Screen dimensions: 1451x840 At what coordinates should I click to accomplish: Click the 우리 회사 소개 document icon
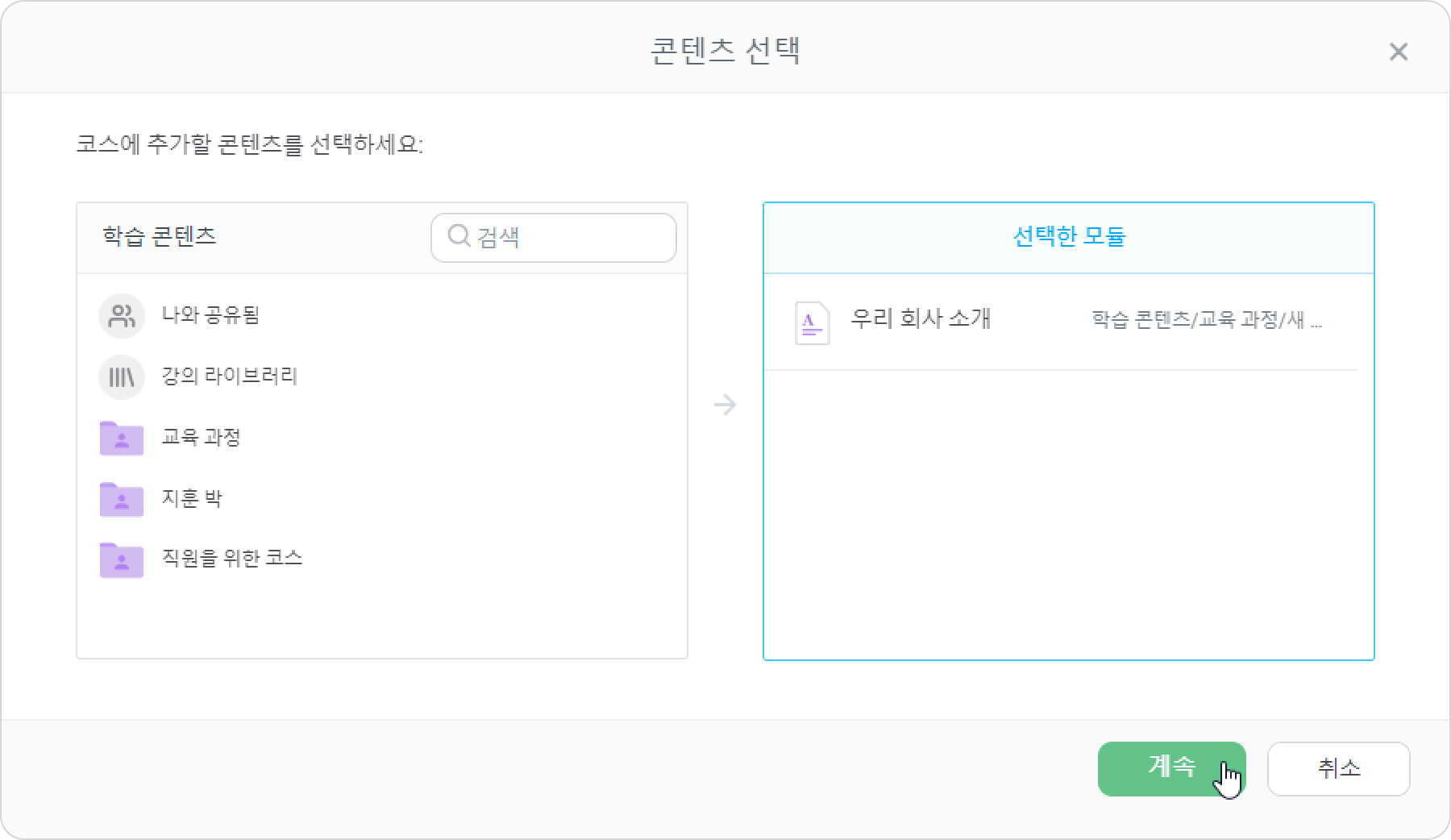812,322
